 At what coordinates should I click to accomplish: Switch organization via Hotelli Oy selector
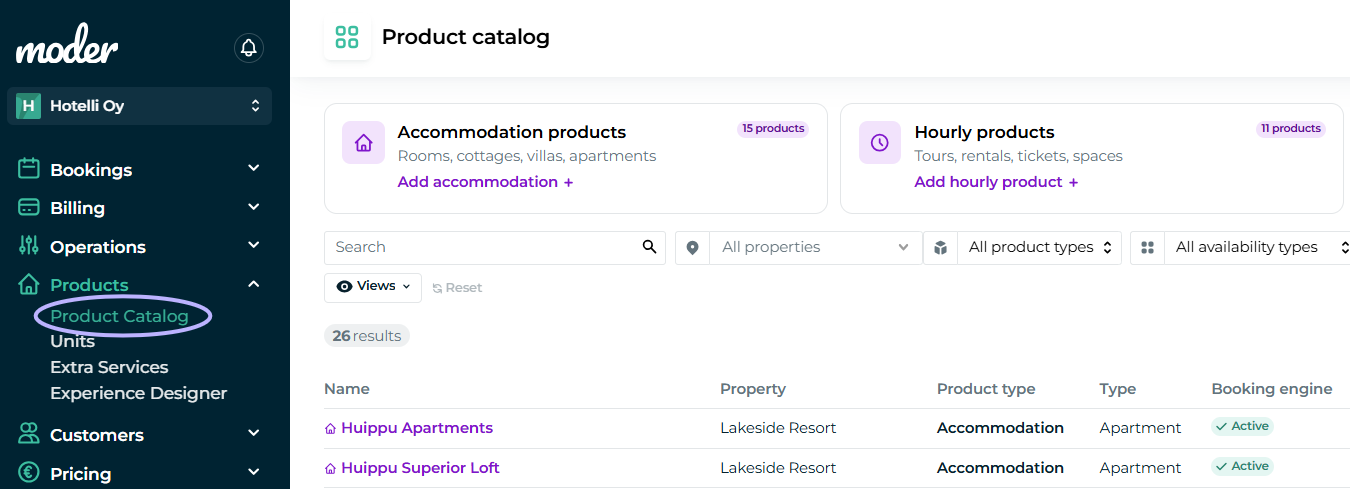point(139,105)
